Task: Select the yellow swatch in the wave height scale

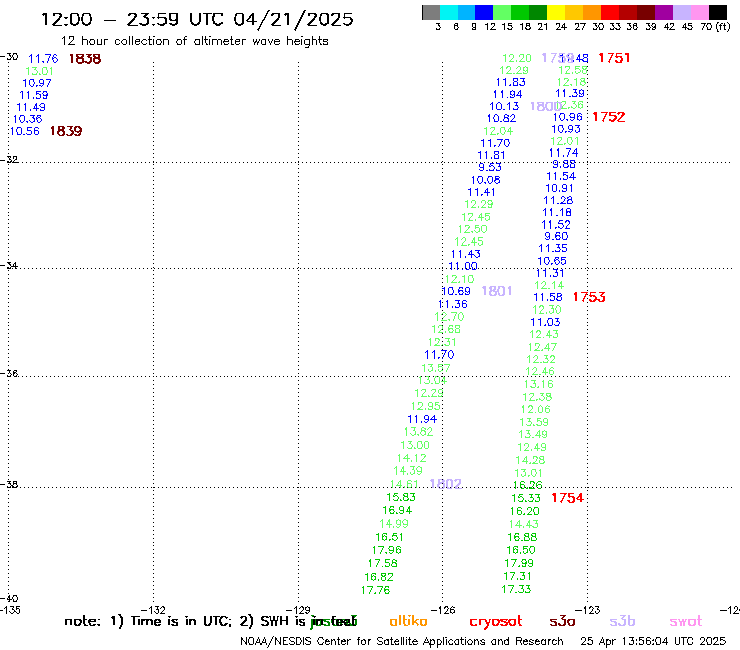Action: (x=556, y=12)
